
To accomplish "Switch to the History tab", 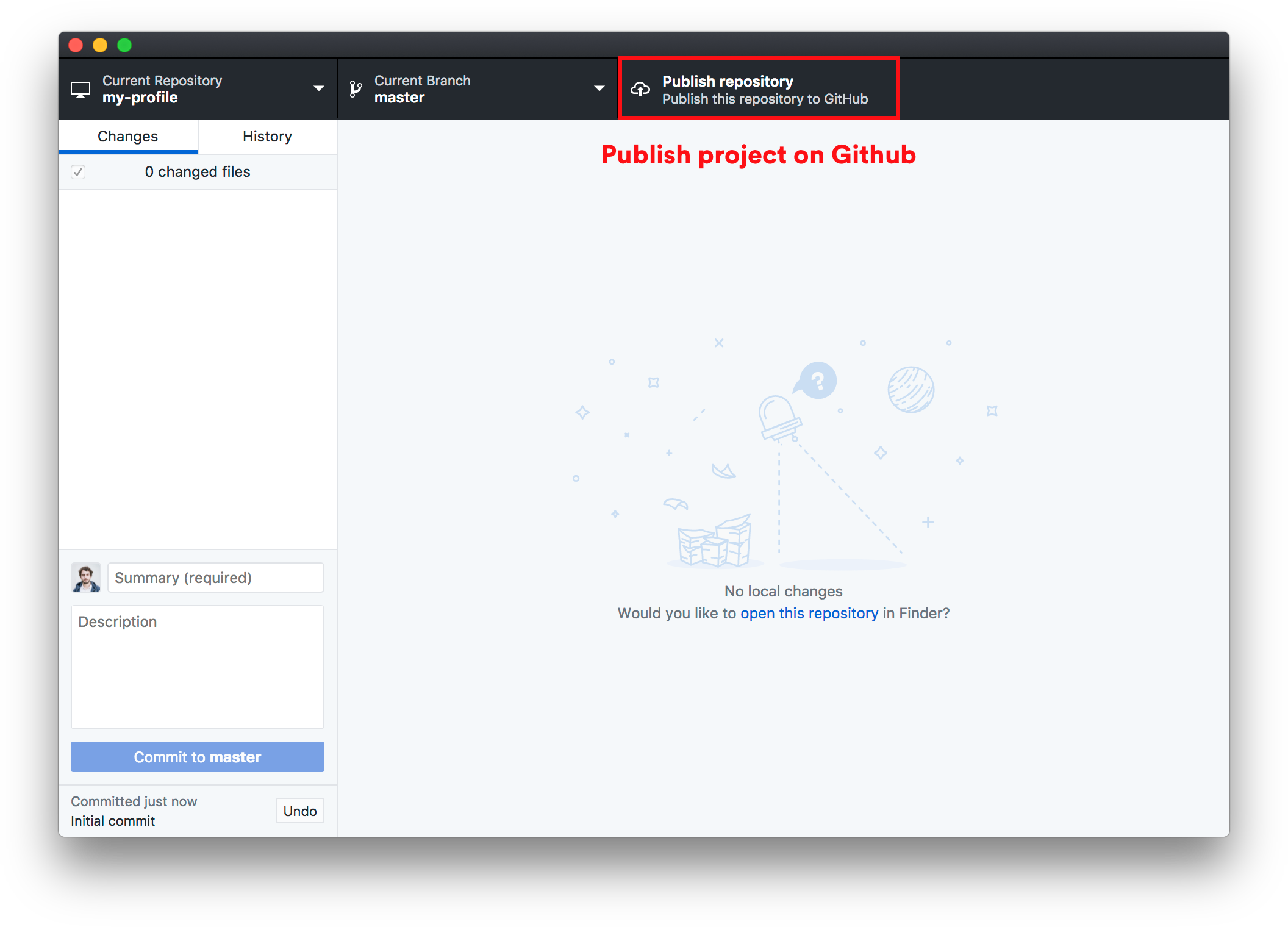I will [x=267, y=136].
